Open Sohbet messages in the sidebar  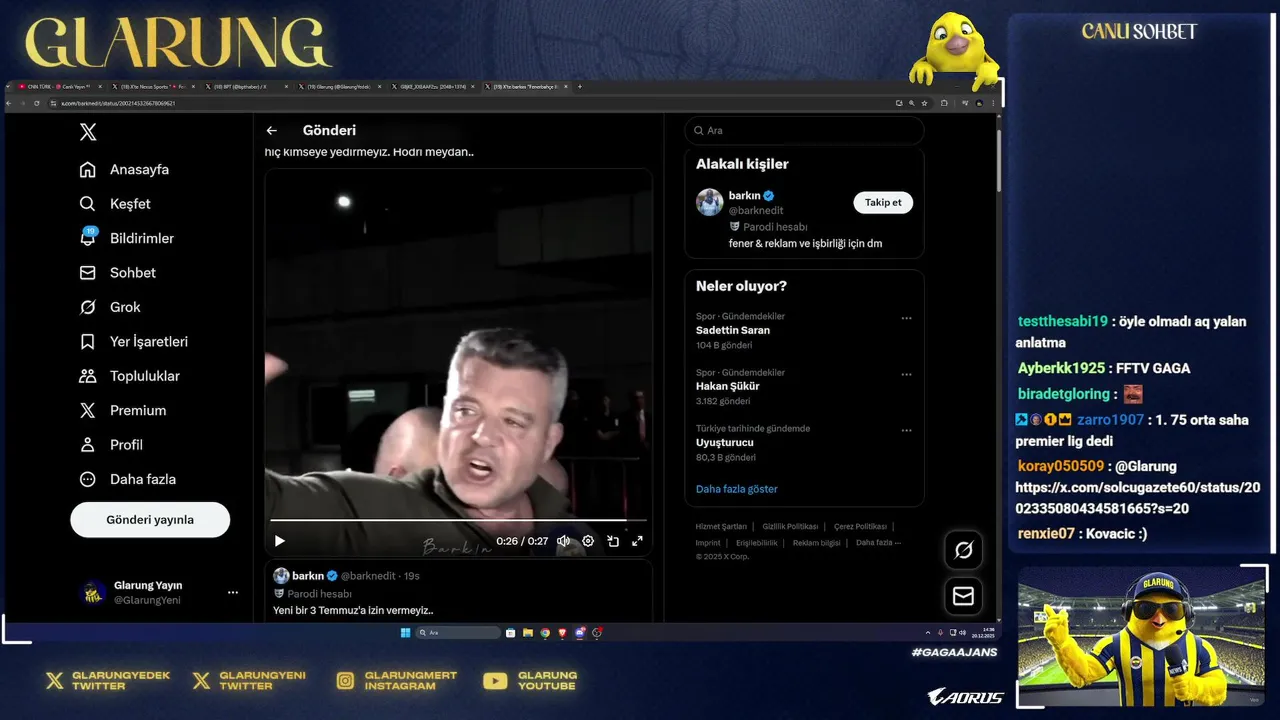pos(118,273)
